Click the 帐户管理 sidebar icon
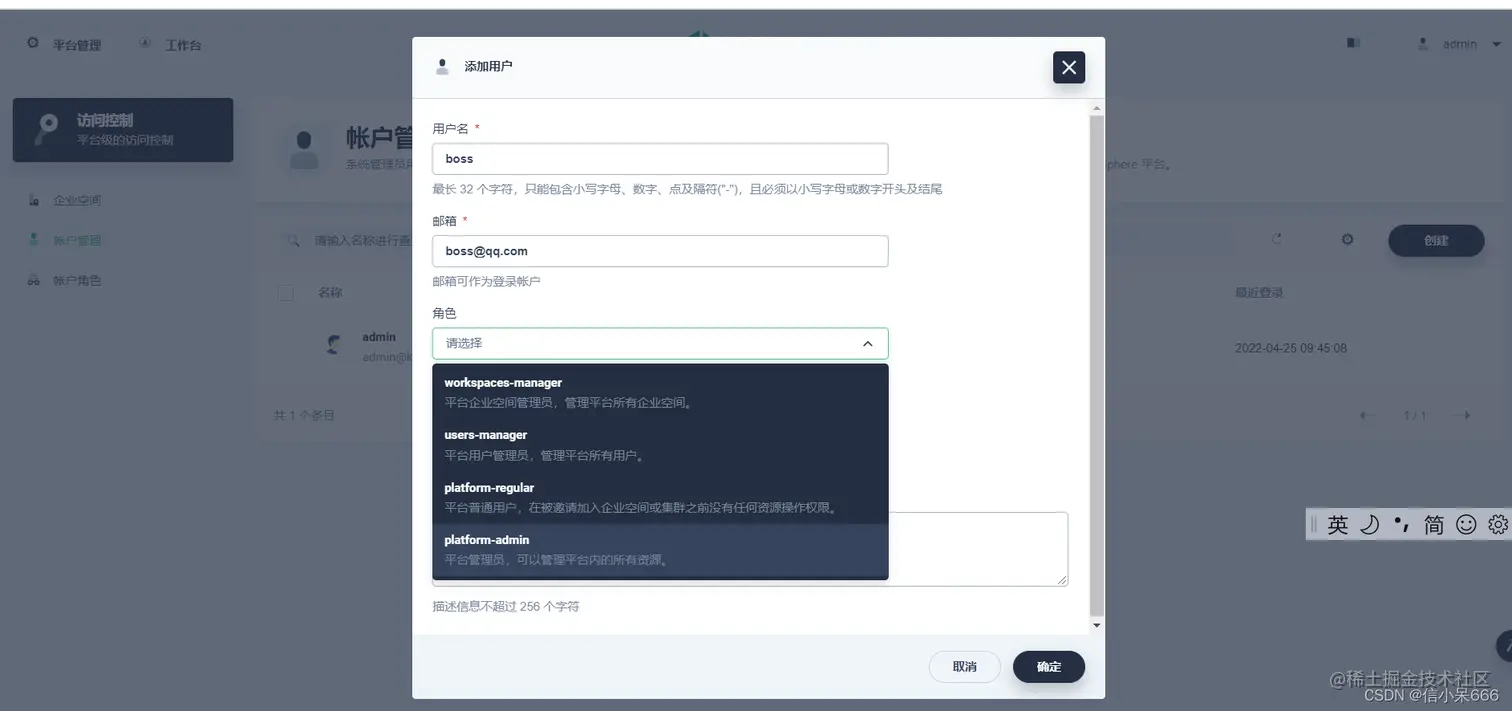The height and width of the screenshot is (711, 1512). (x=34, y=240)
